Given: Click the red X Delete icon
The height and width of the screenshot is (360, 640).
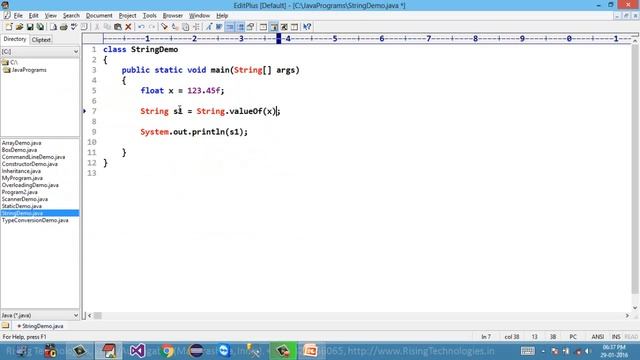Looking at the screenshot, I should (x=128, y=27).
